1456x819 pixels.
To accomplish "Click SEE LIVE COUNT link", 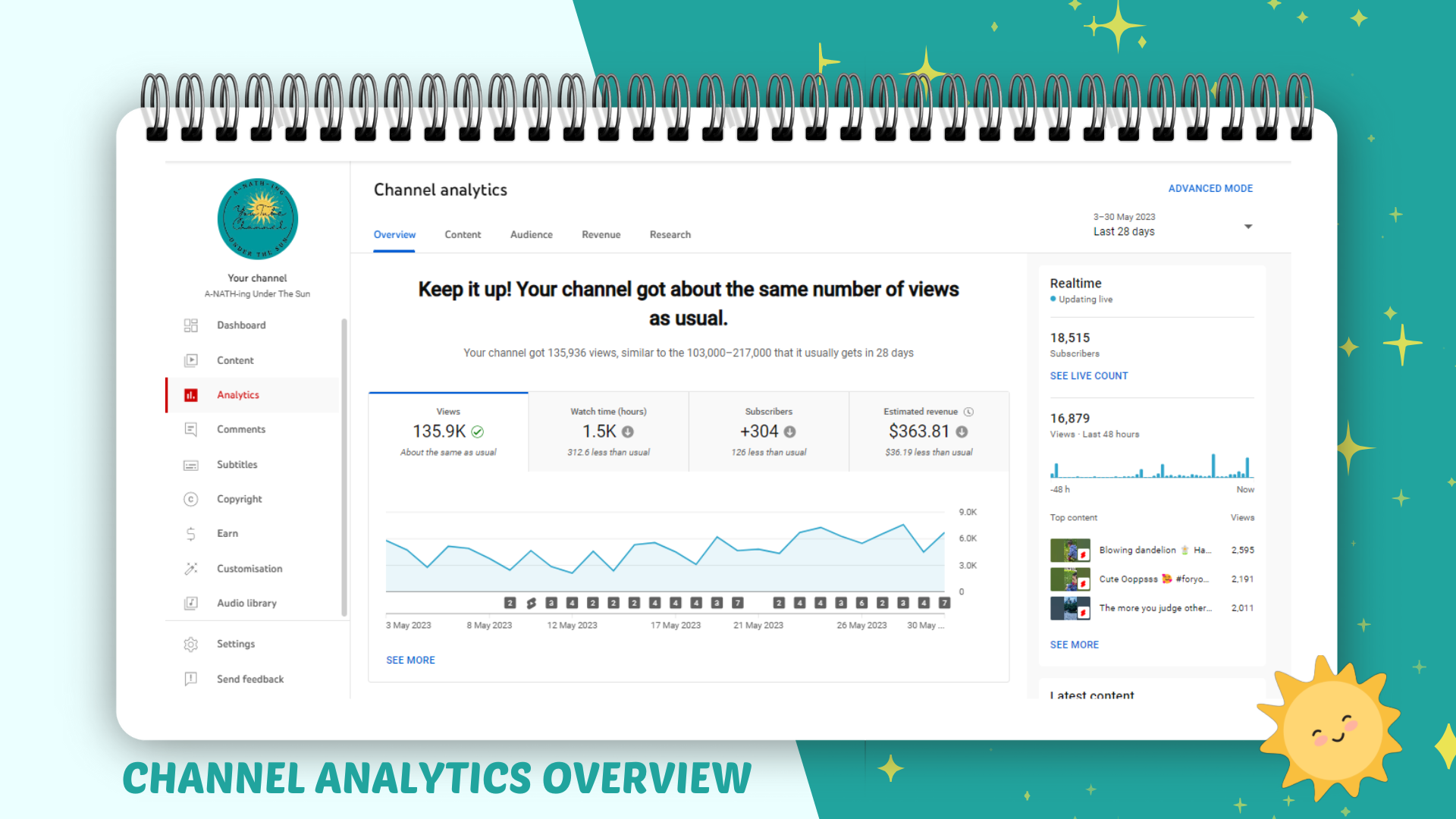I will (1088, 375).
